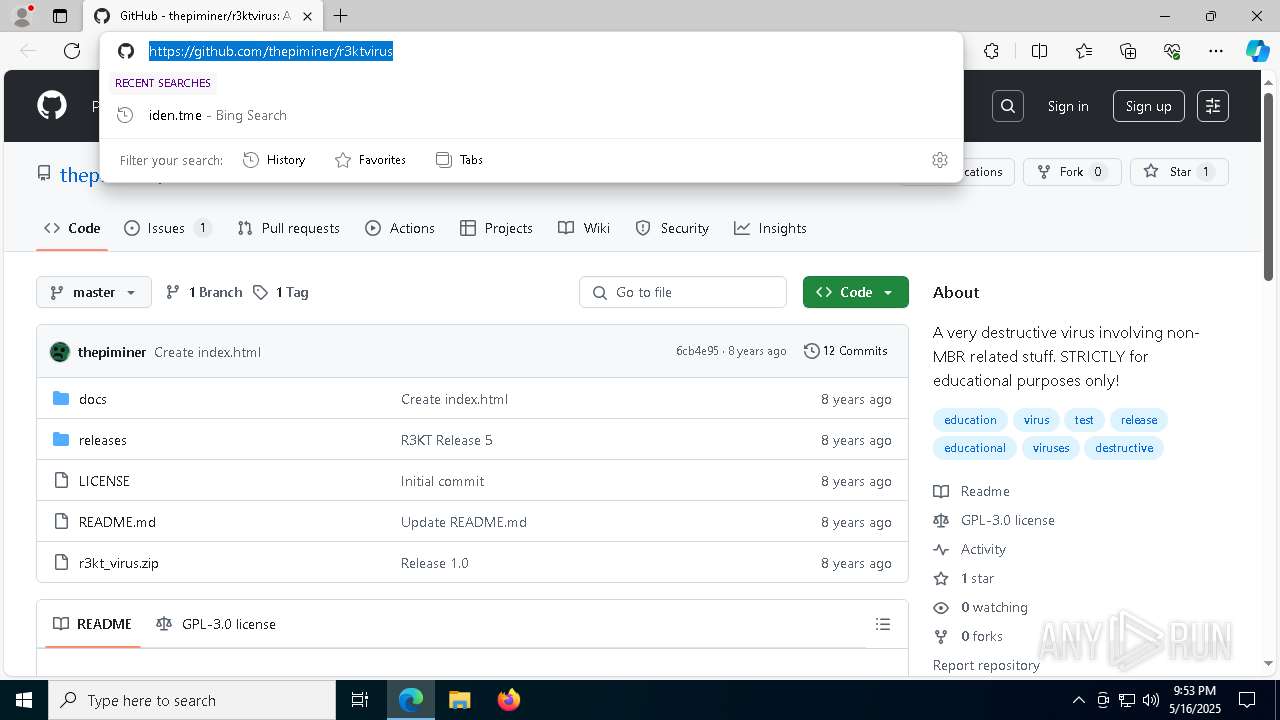Viewport: 1280px width, 720px height.
Task: Click the 'viruses' topic tag
Action: pos(1051,448)
